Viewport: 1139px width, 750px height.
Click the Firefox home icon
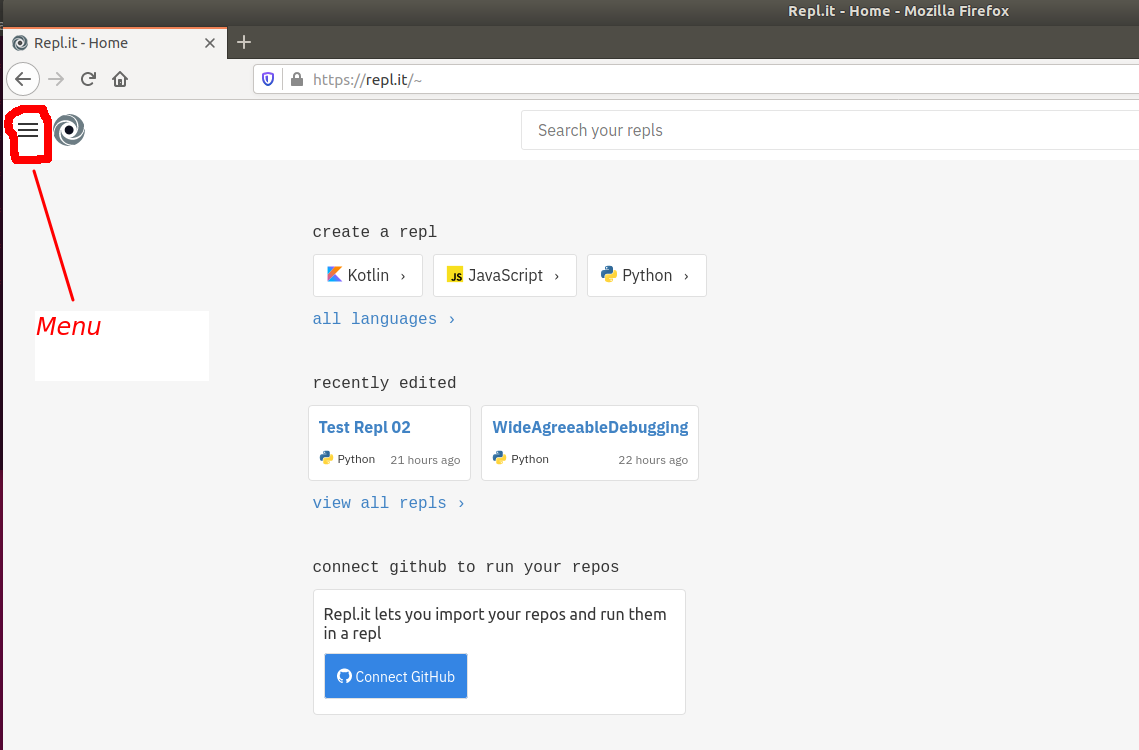pyautogui.click(x=120, y=79)
